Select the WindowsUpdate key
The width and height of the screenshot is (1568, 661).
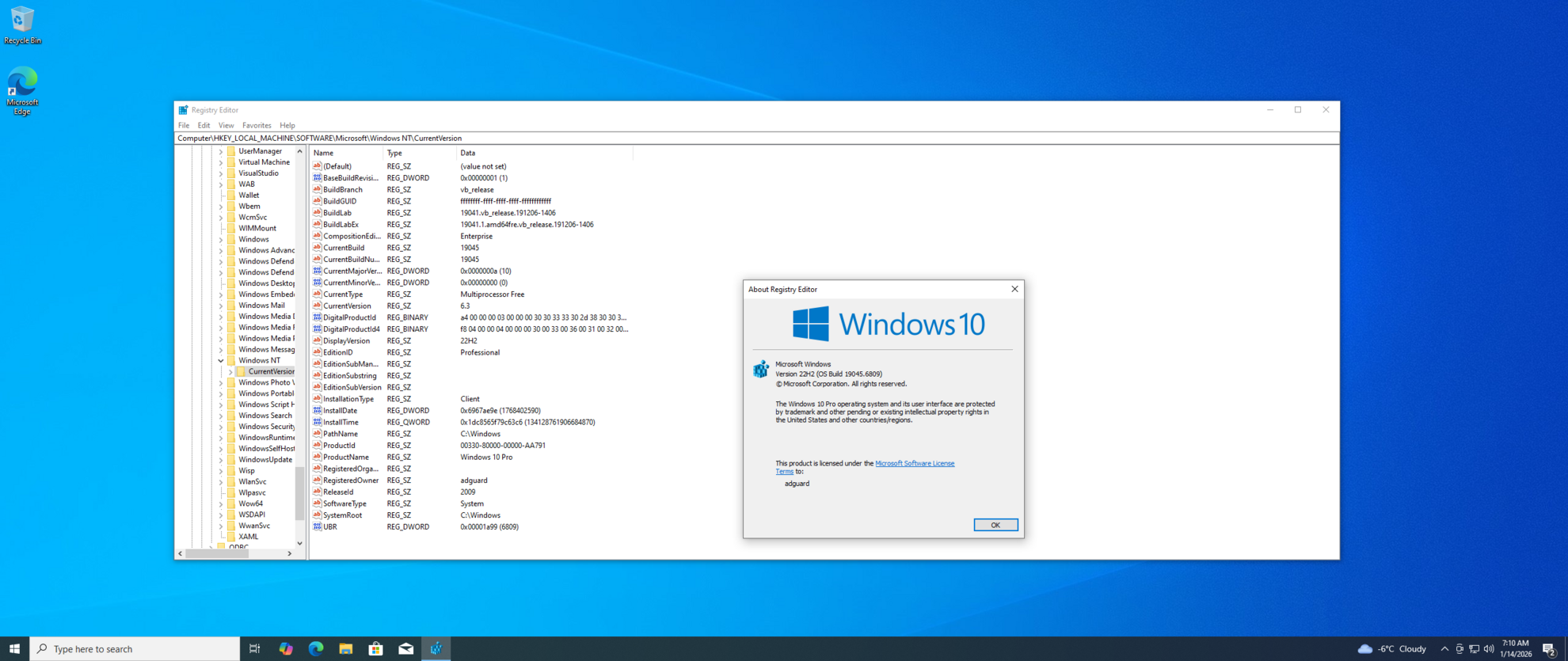(265, 459)
